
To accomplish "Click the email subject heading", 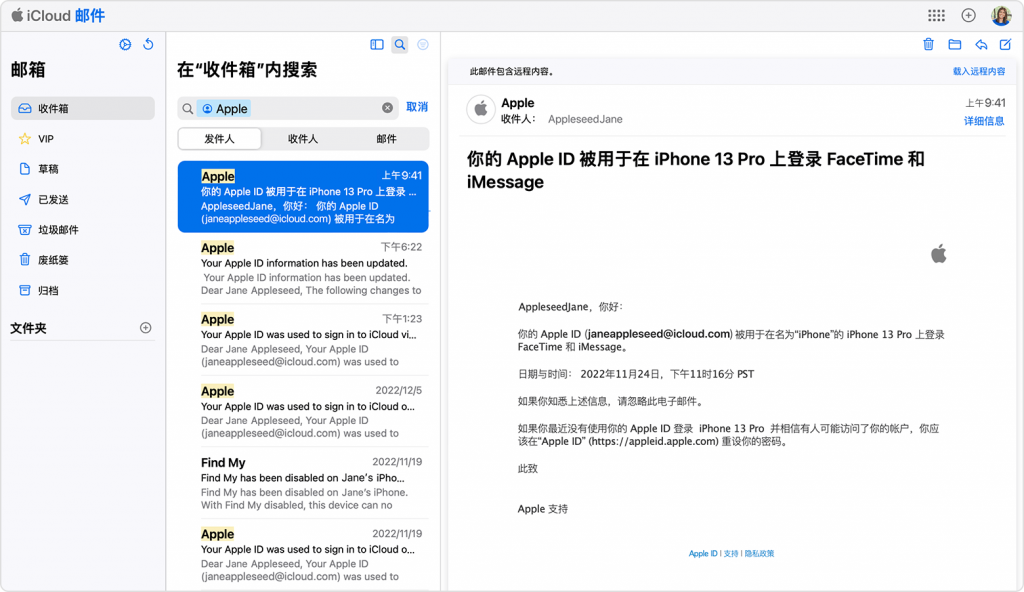I will point(696,170).
